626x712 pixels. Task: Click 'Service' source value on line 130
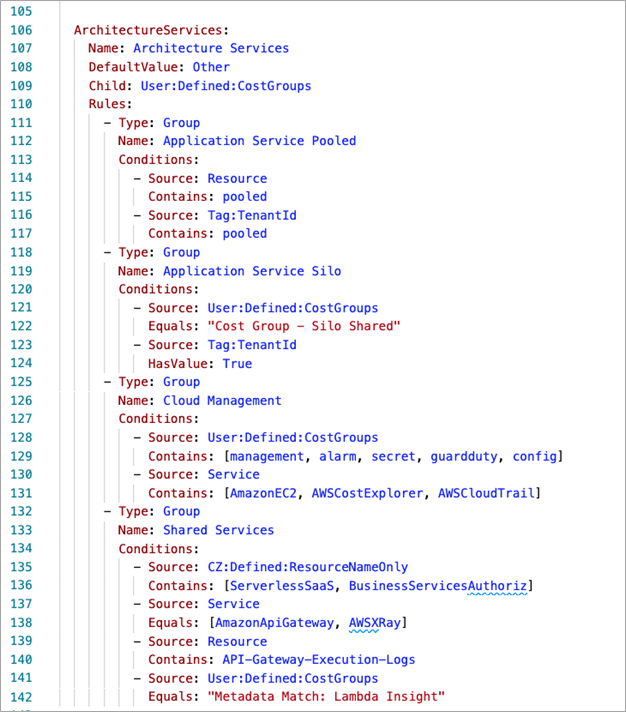pyautogui.click(x=233, y=475)
